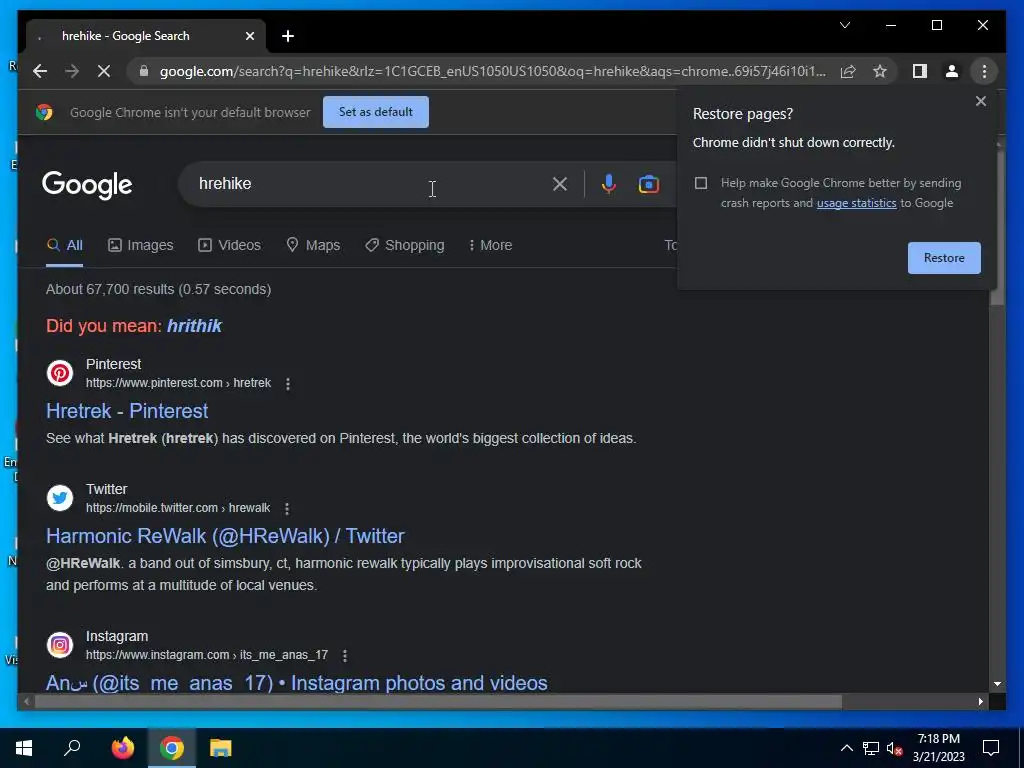Viewport: 1024px width, 768px height.
Task: Set Chrome as default browser
Action: coord(376,112)
